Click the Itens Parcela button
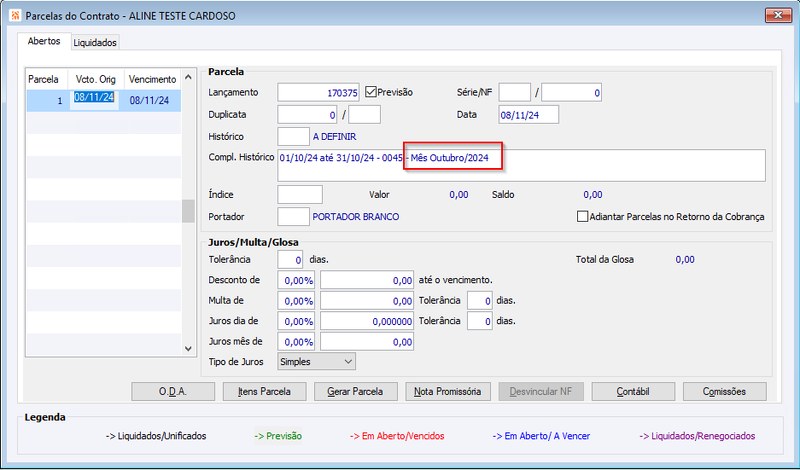The height and width of the screenshot is (470, 800). 264,392
